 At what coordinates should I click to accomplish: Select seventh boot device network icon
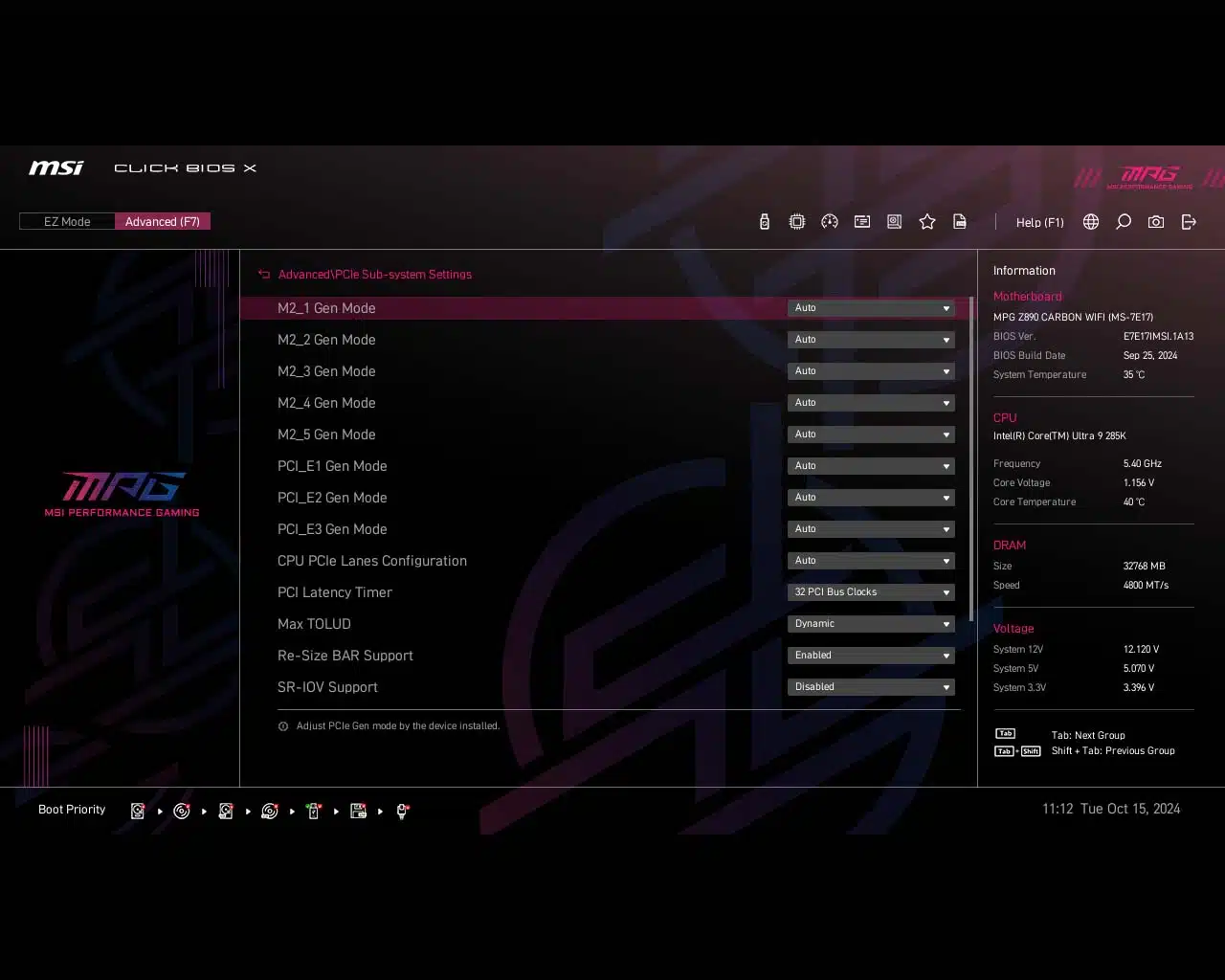coord(403,811)
